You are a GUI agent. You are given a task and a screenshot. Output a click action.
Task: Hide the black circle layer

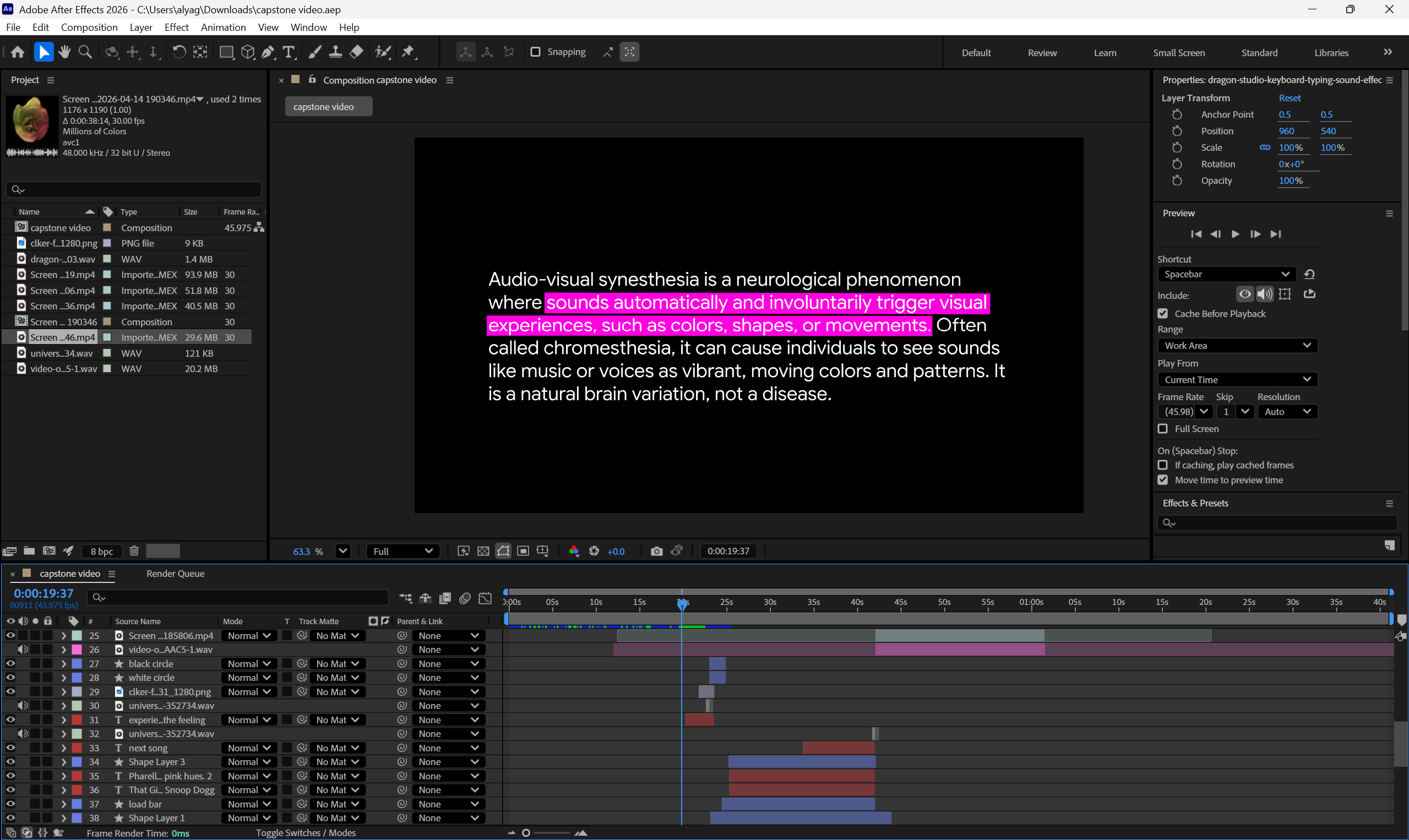[x=10, y=663]
